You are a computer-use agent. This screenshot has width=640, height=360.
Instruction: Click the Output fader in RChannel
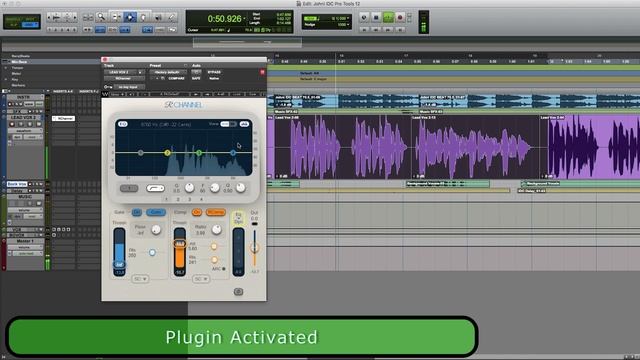tap(254, 247)
